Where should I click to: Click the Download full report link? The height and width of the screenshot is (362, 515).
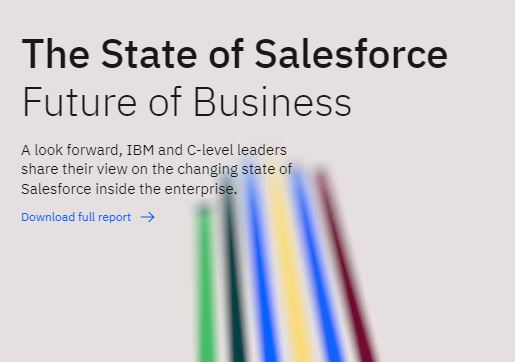pyautogui.click(x=88, y=217)
